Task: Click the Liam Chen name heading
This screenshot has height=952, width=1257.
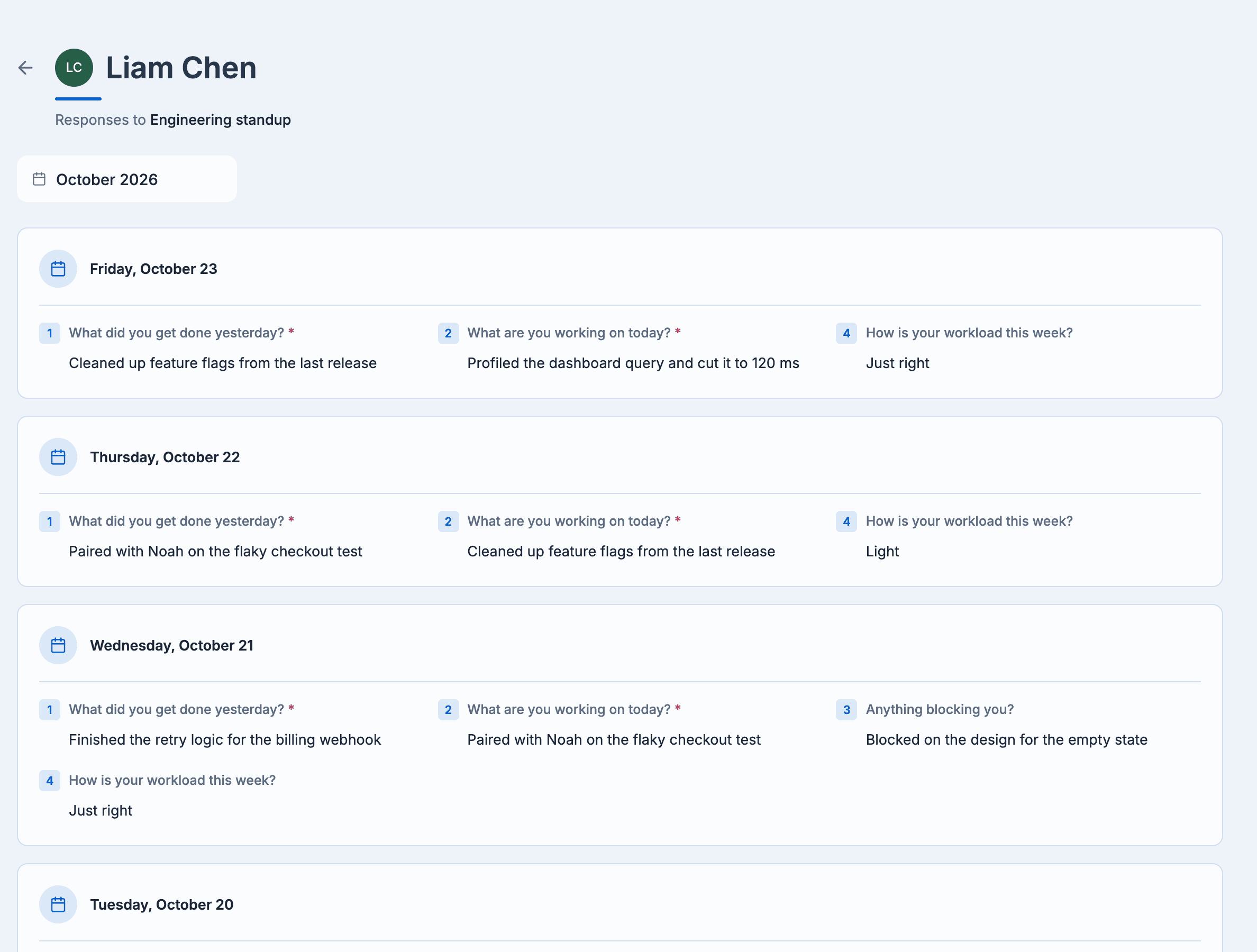Action: click(x=181, y=68)
